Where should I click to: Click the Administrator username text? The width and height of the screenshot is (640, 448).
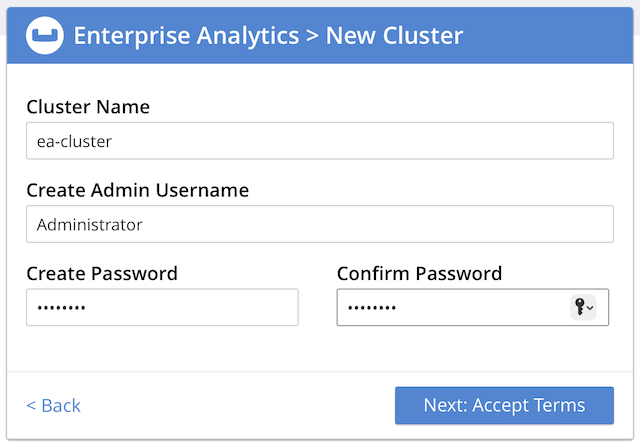coord(90,224)
